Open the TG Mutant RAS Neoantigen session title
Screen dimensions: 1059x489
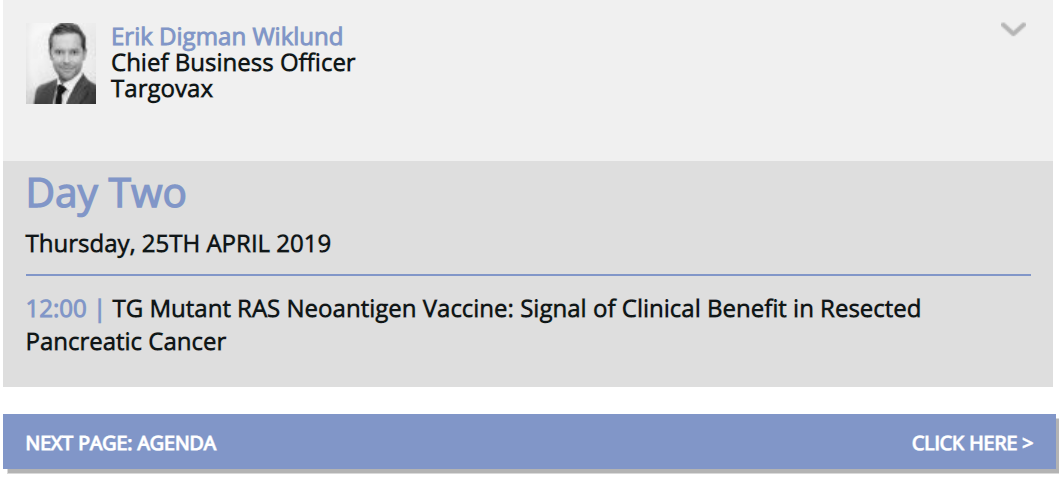click(x=473, y=325)
